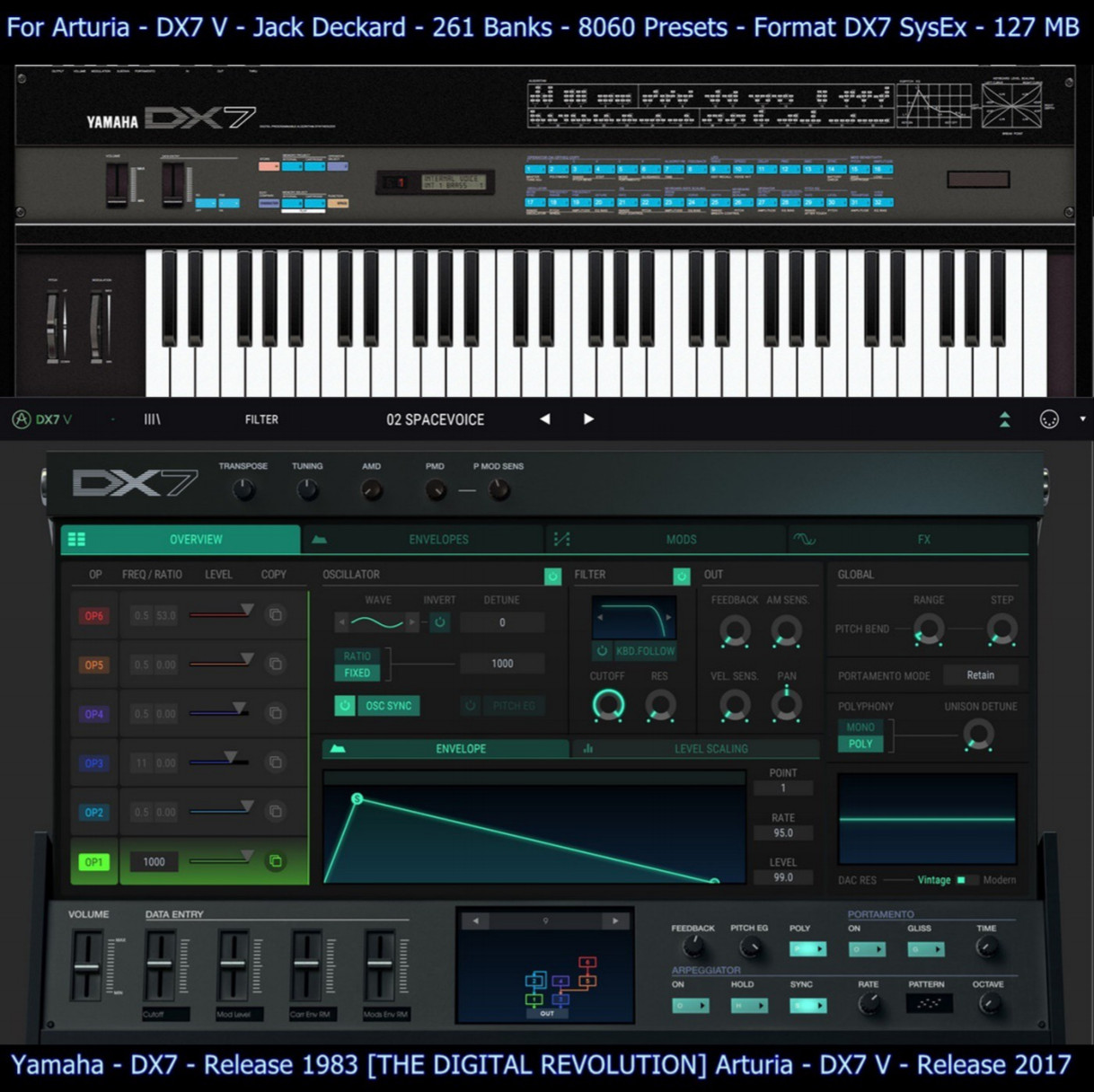This screenshot has height=1092, width=1094.
Task: Copy operator OP5 settings icon
Action: tap(276, 665)
